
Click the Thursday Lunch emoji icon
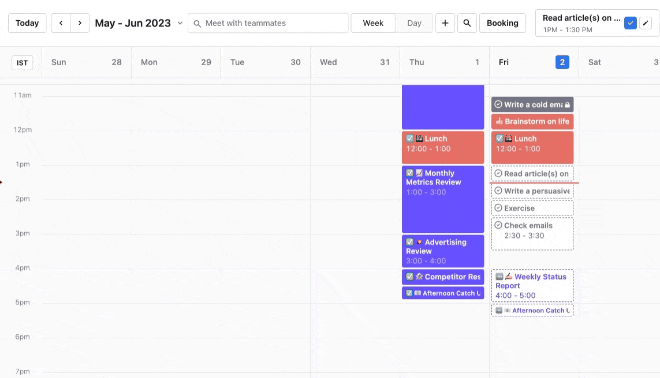pyautogui.click(x=419, y=138)
